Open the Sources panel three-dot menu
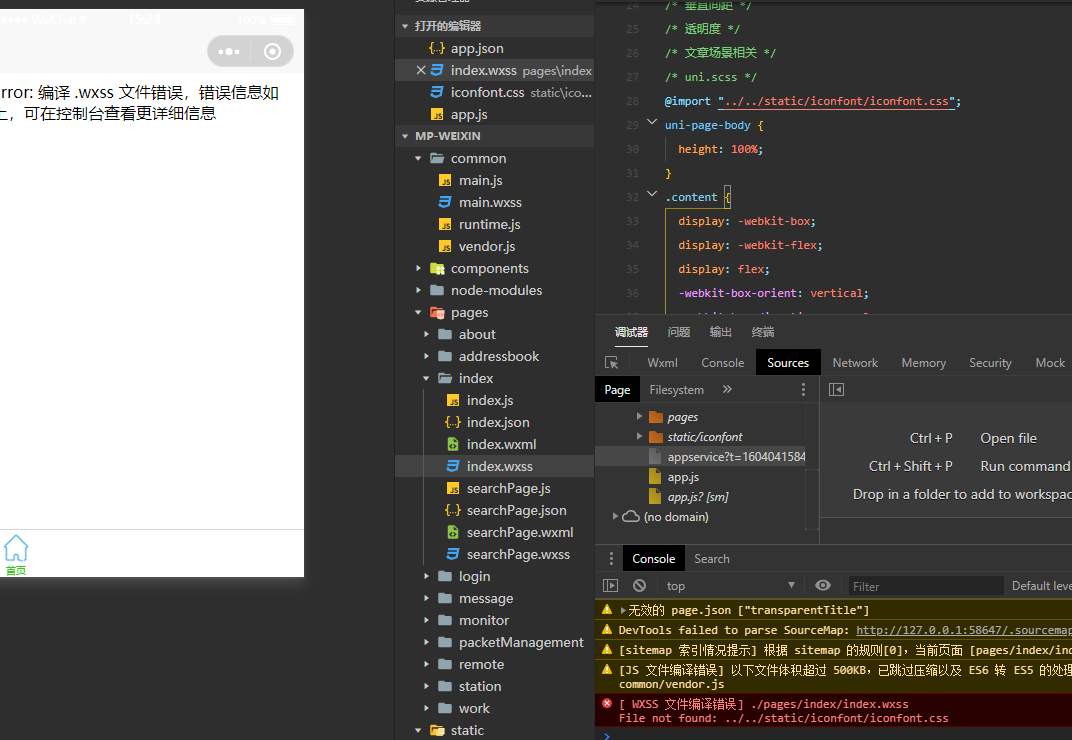 click(803, 389)
